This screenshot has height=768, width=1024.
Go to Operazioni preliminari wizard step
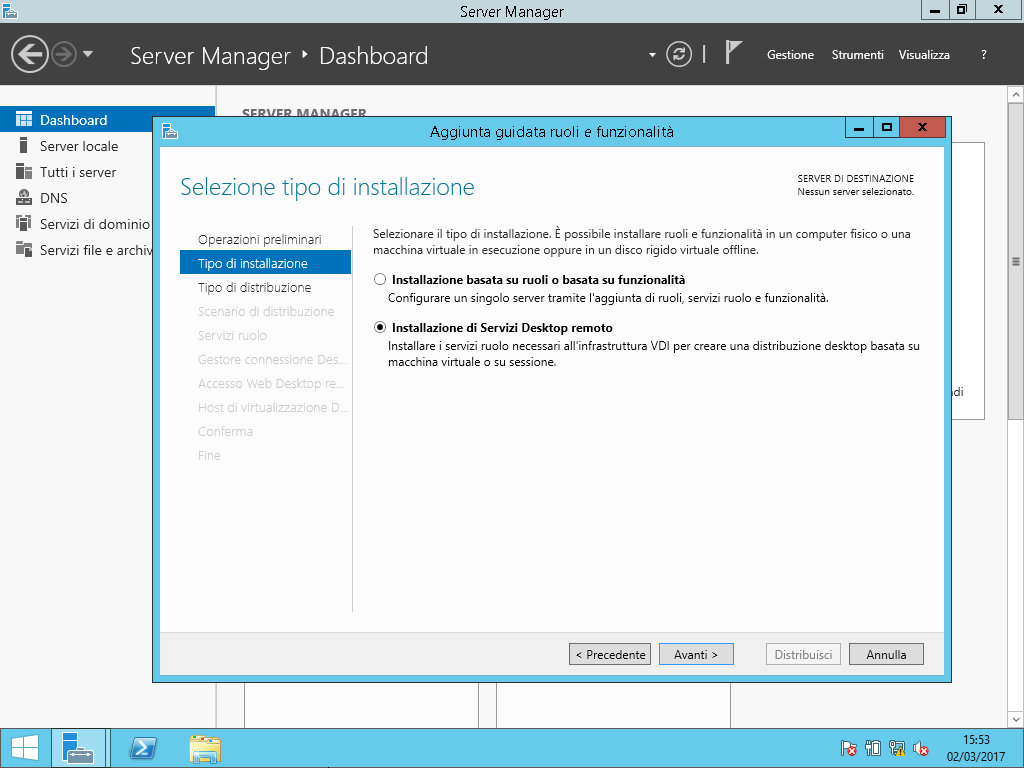click(259, 240)
